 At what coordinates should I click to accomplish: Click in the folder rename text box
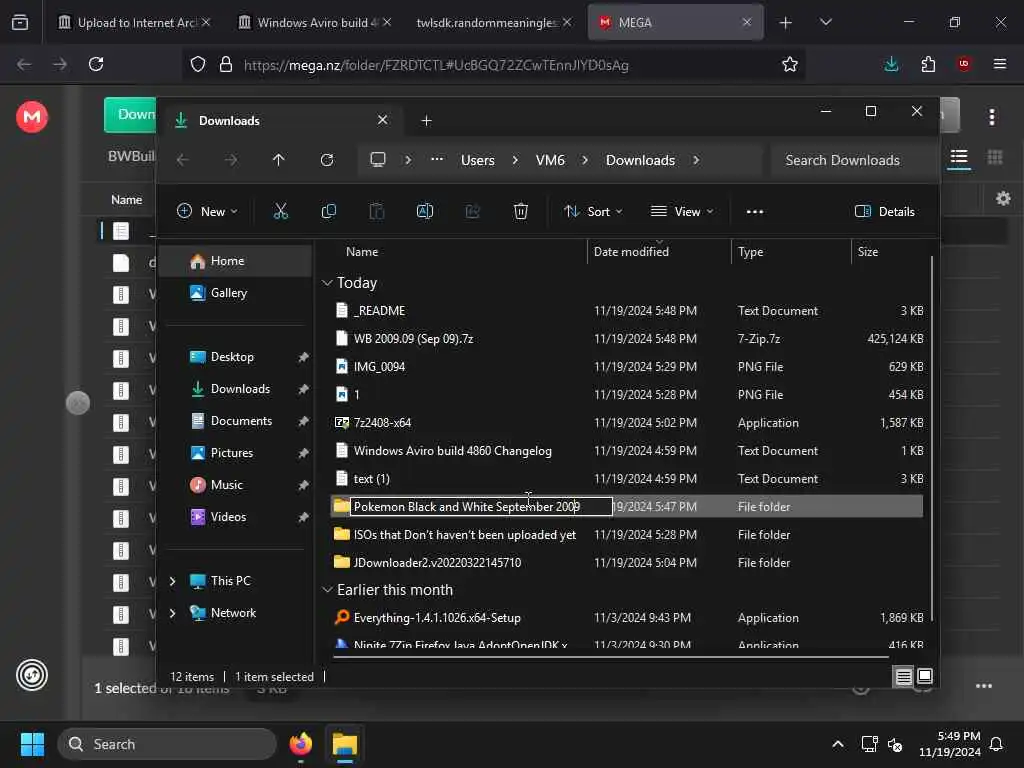pyautogui.click(x=481, y=507)
